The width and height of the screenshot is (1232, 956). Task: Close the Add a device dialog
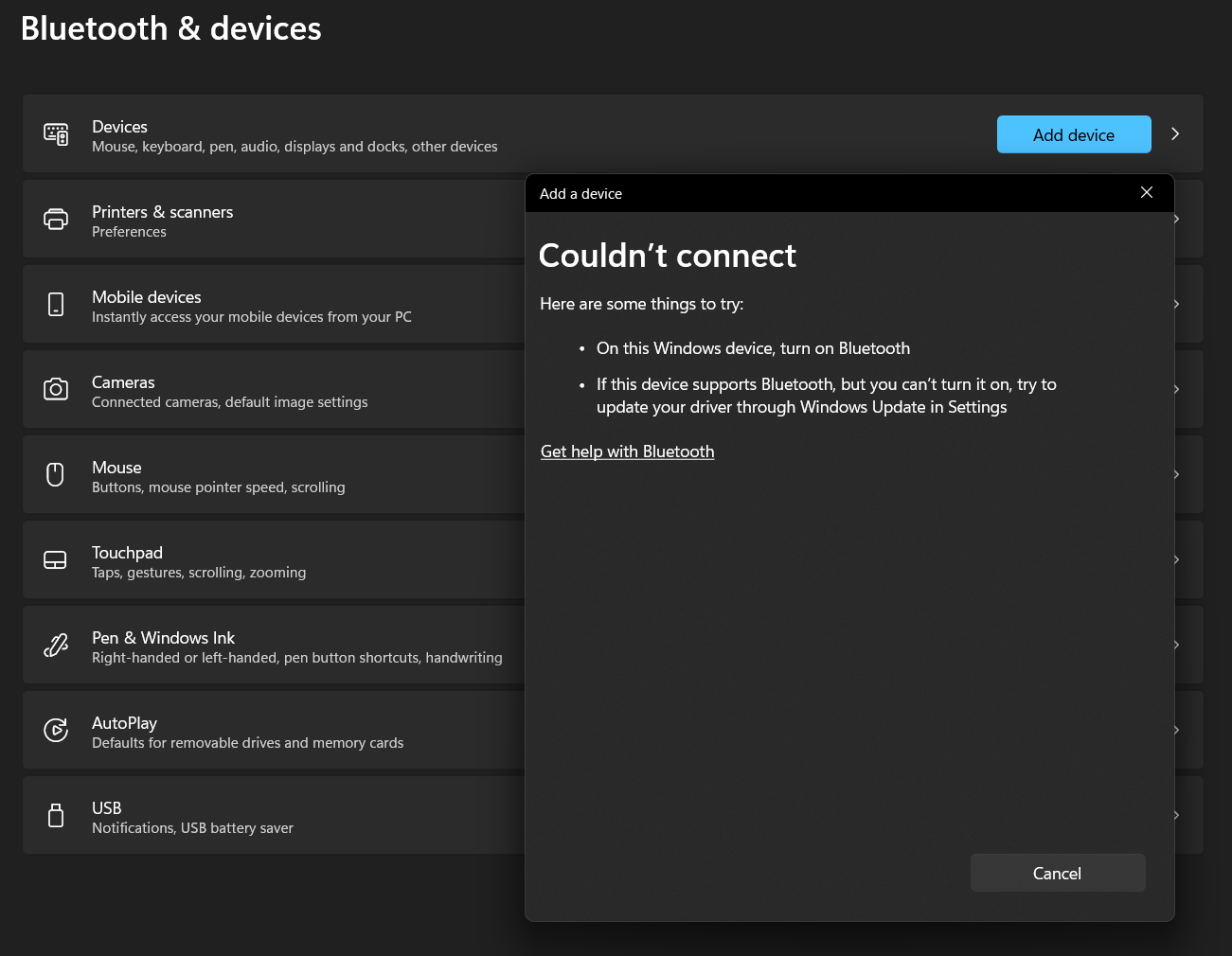coord(1146,192)
